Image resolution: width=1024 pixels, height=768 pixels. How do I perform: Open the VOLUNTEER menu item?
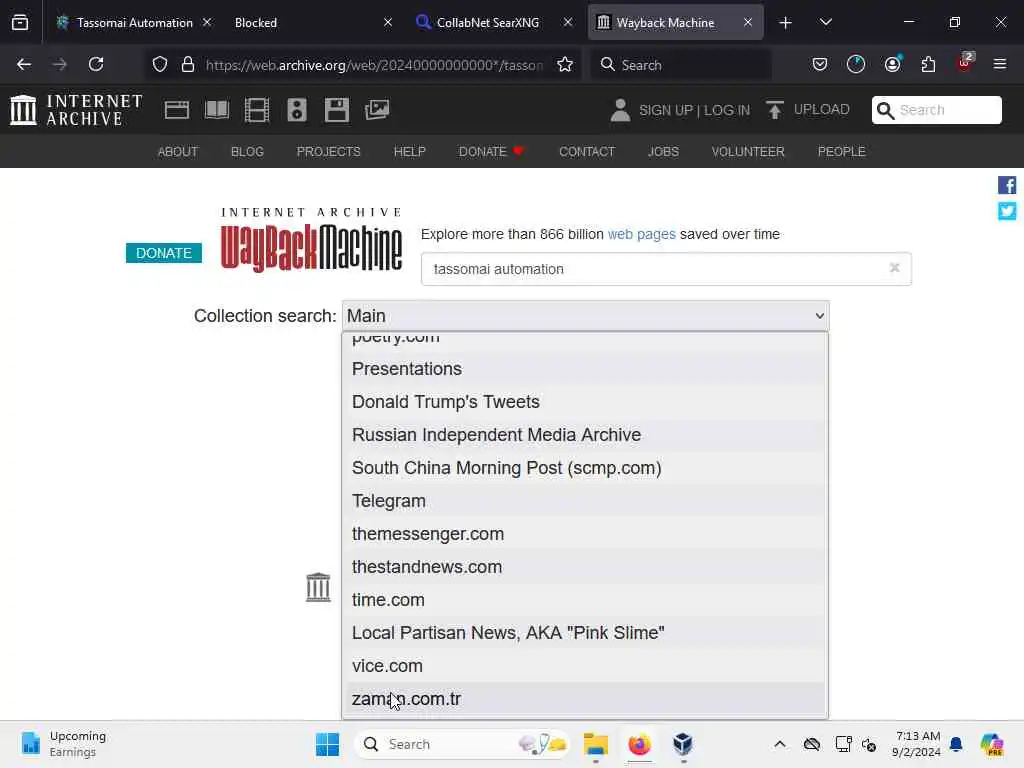pyautogui.click(x=748, y=152)
